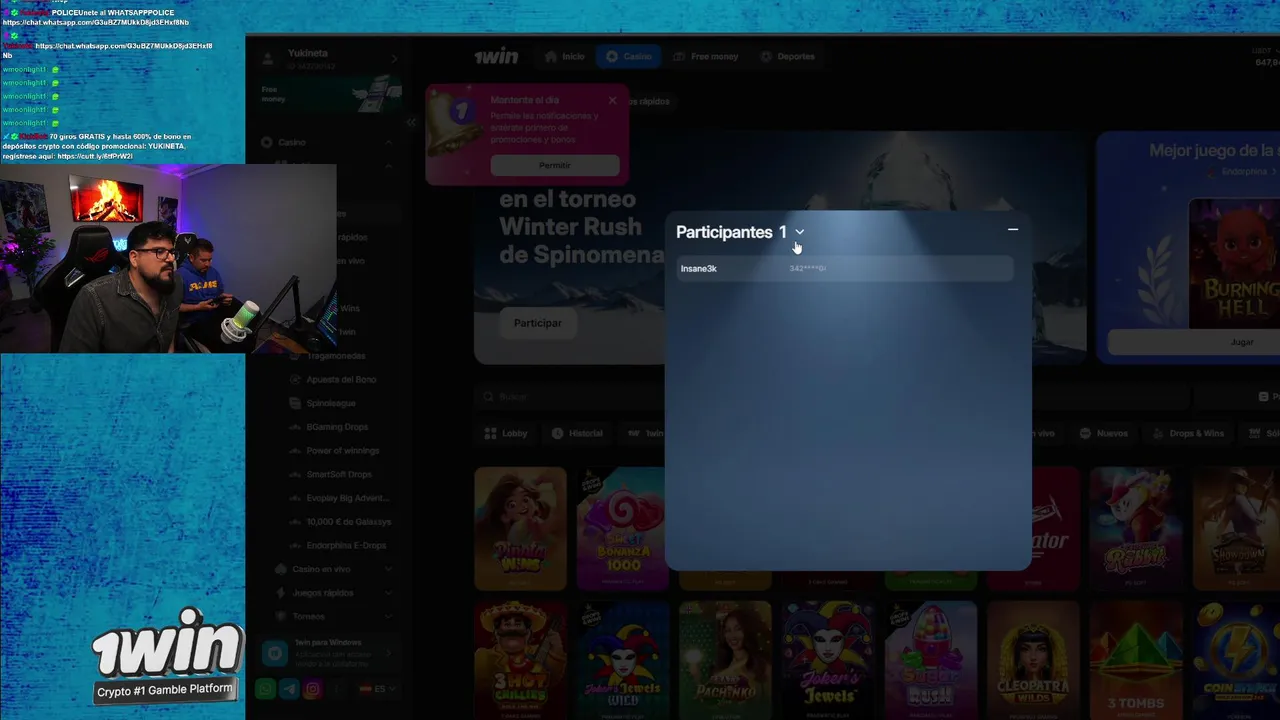Select the Nuevos category
The width and height of the screenshot is (1280, 720).
(1104, 433)
